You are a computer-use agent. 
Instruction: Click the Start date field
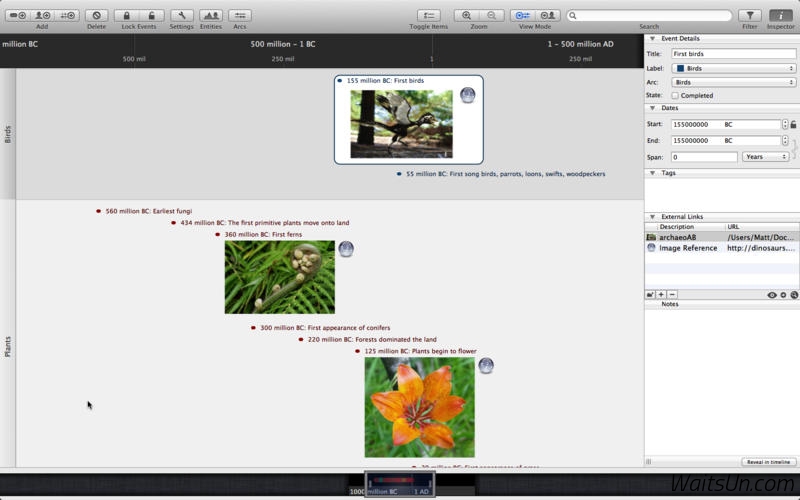click(726, 124)
